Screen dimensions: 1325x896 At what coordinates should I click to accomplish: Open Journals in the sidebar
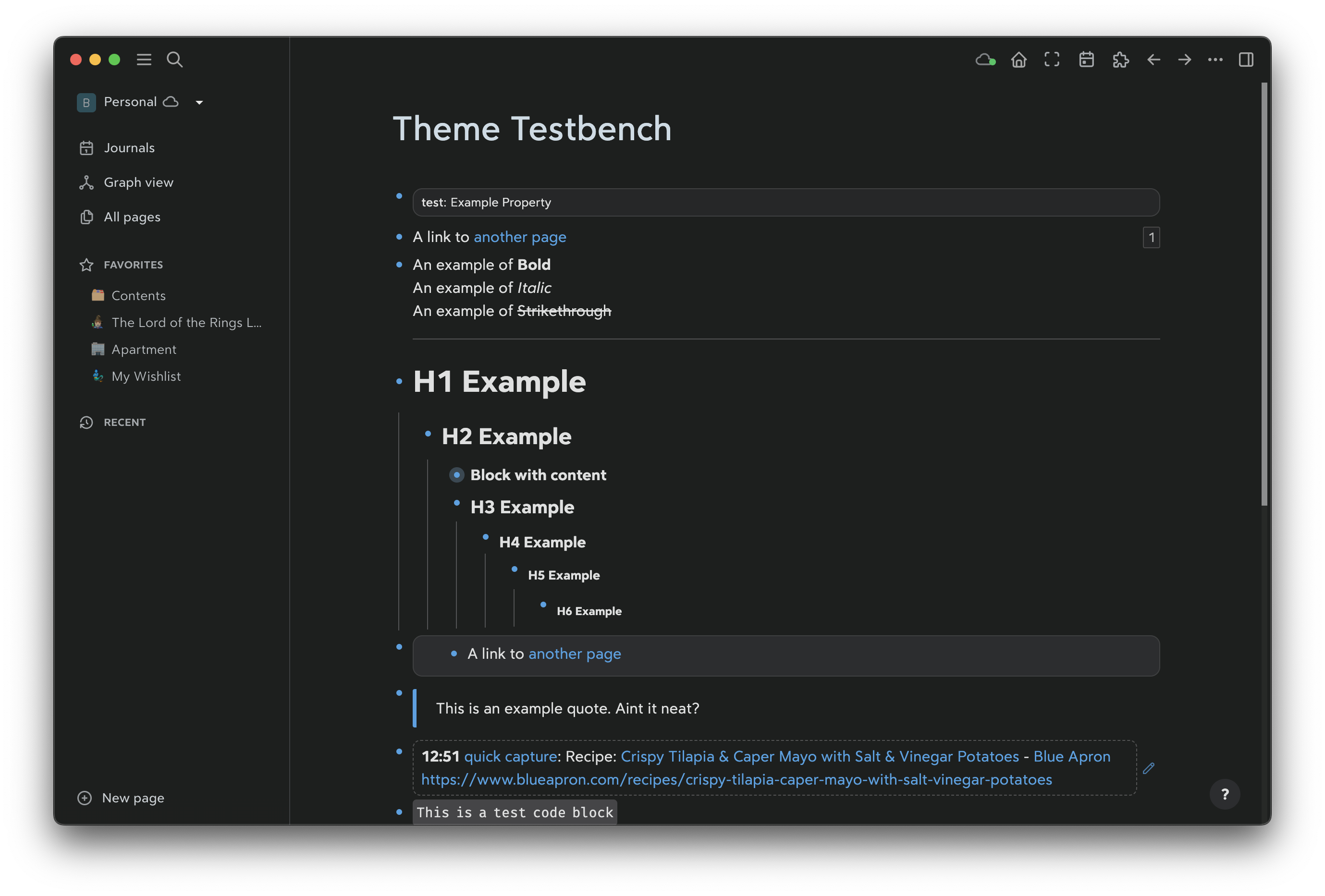129,148
